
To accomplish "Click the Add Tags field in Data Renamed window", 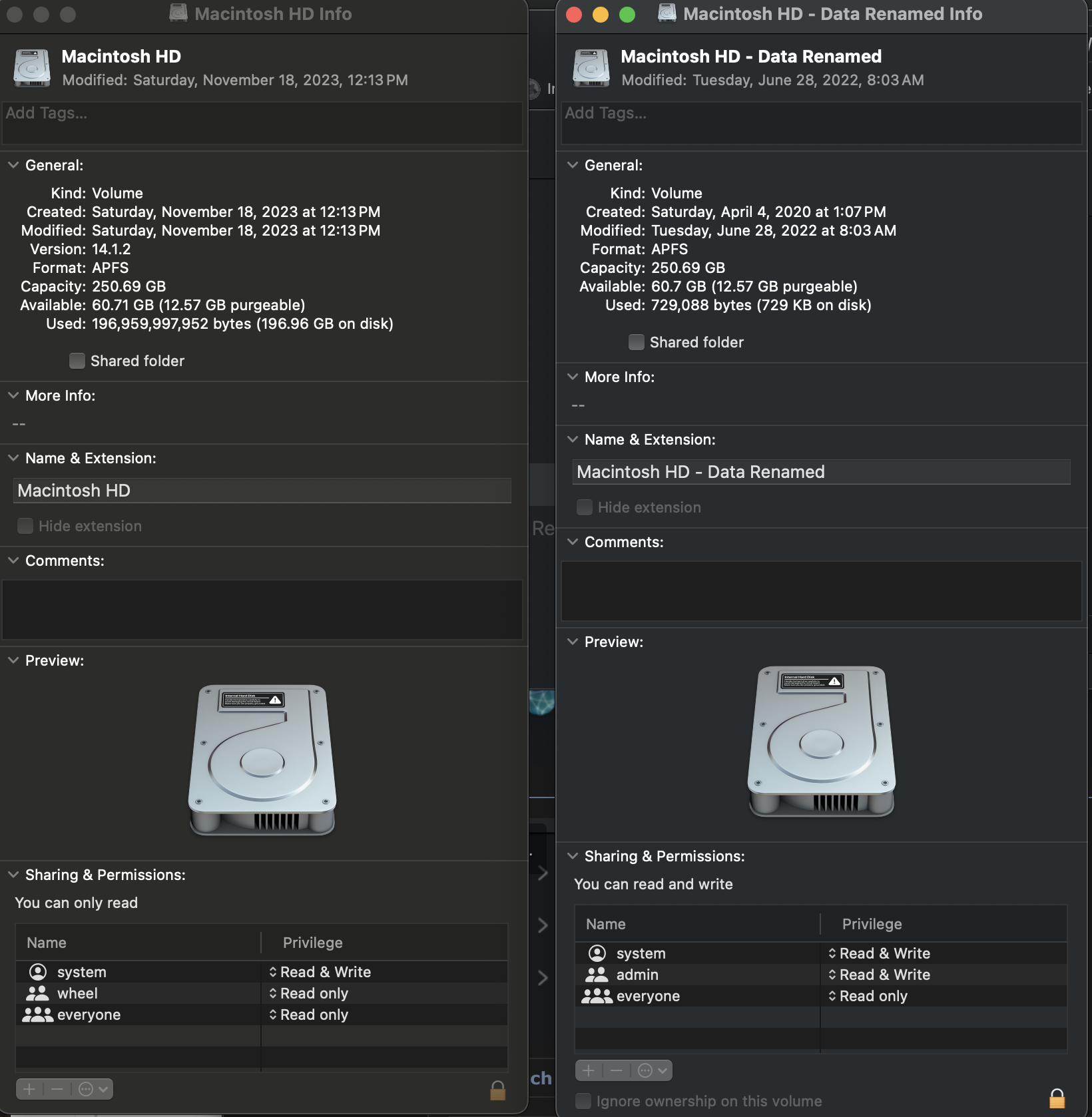I will tap(822, 122).
